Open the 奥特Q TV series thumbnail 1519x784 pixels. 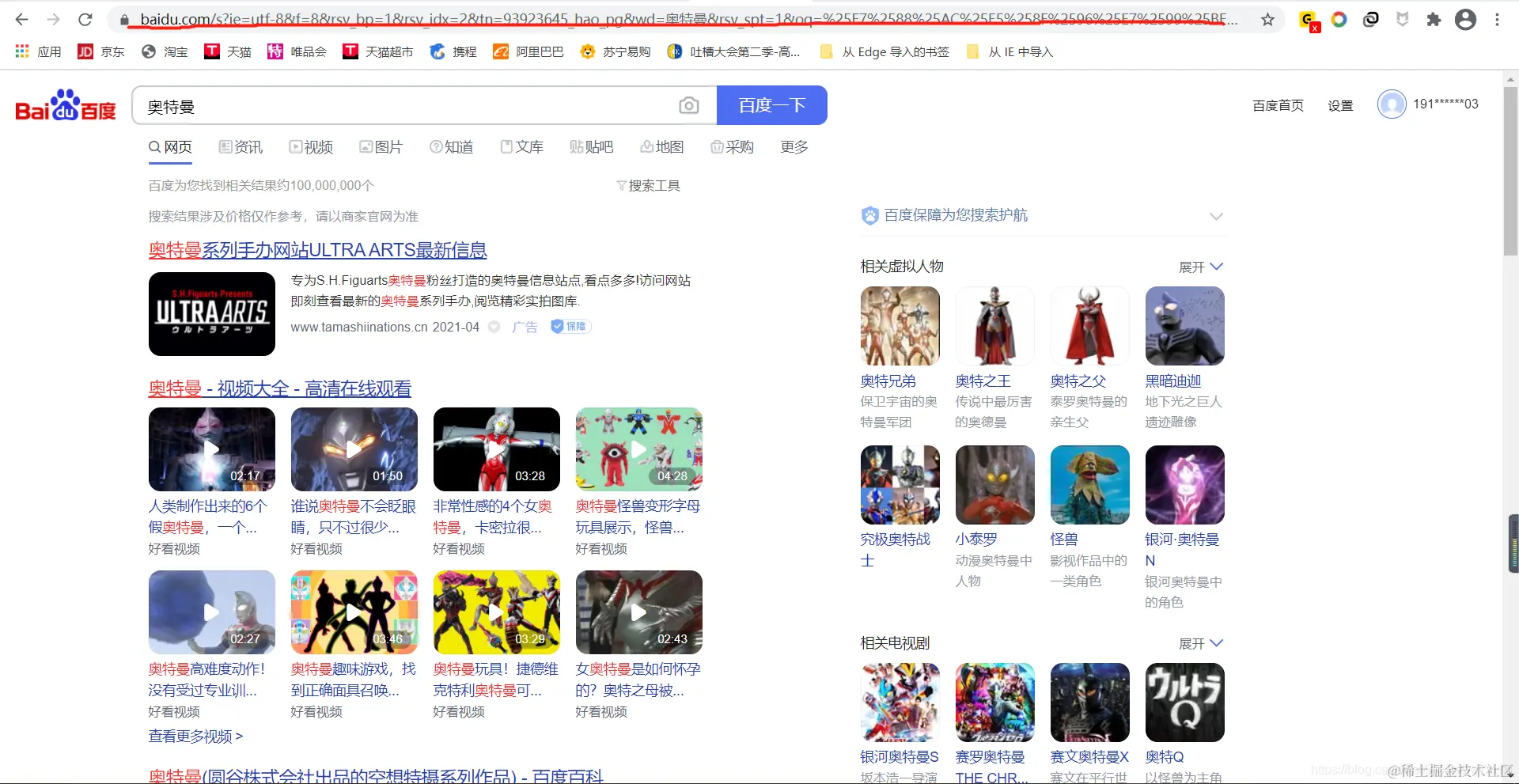click(x=1184, y=703)
